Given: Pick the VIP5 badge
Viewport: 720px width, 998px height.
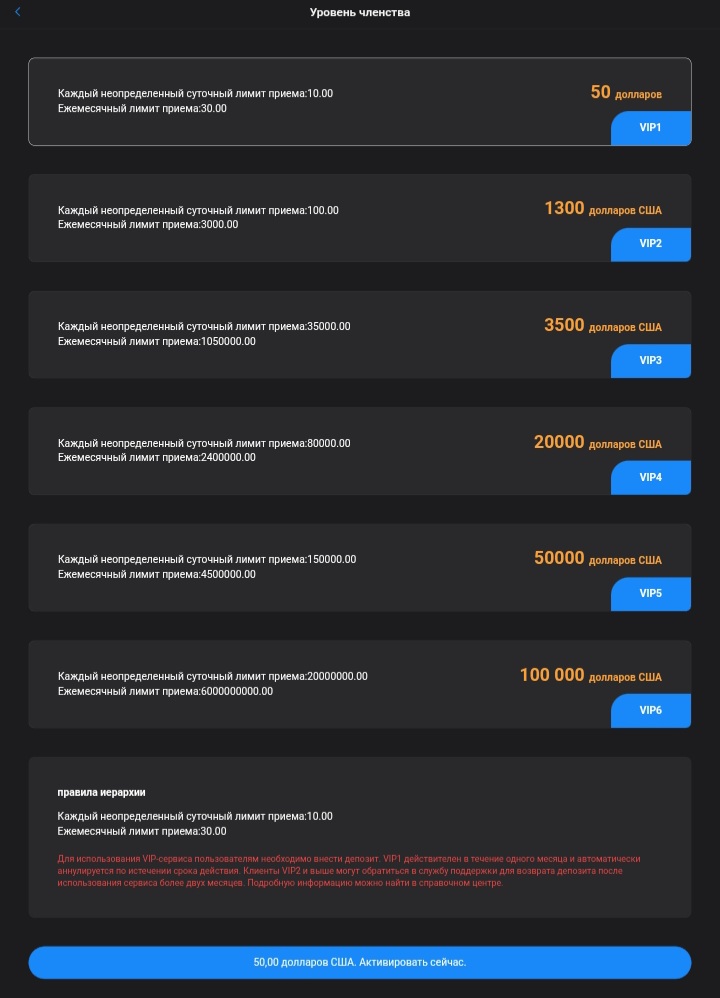Looking at the screenshot, I should point(650,593).
